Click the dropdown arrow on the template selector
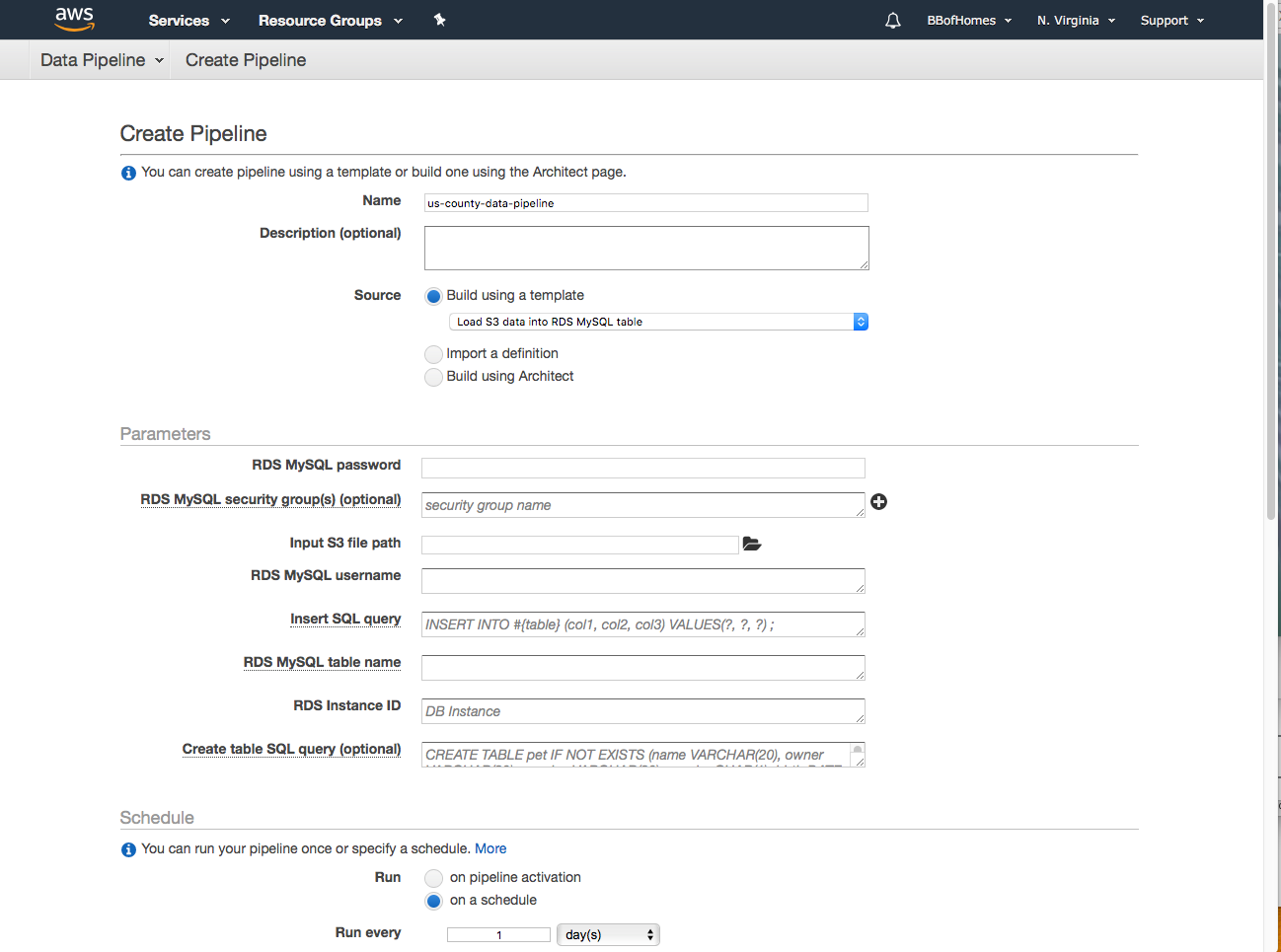Screen dimensions: 1281x952 click(x=860, y=321)
